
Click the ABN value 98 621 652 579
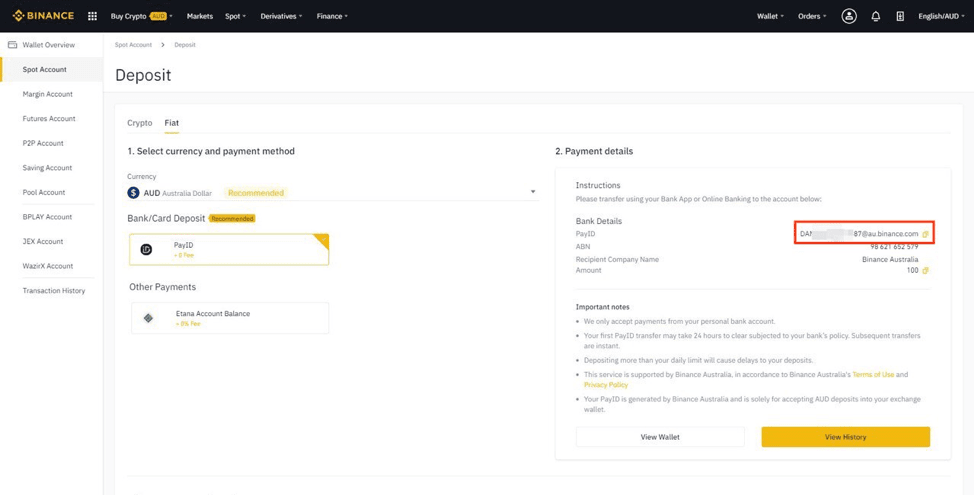point(894,247)
